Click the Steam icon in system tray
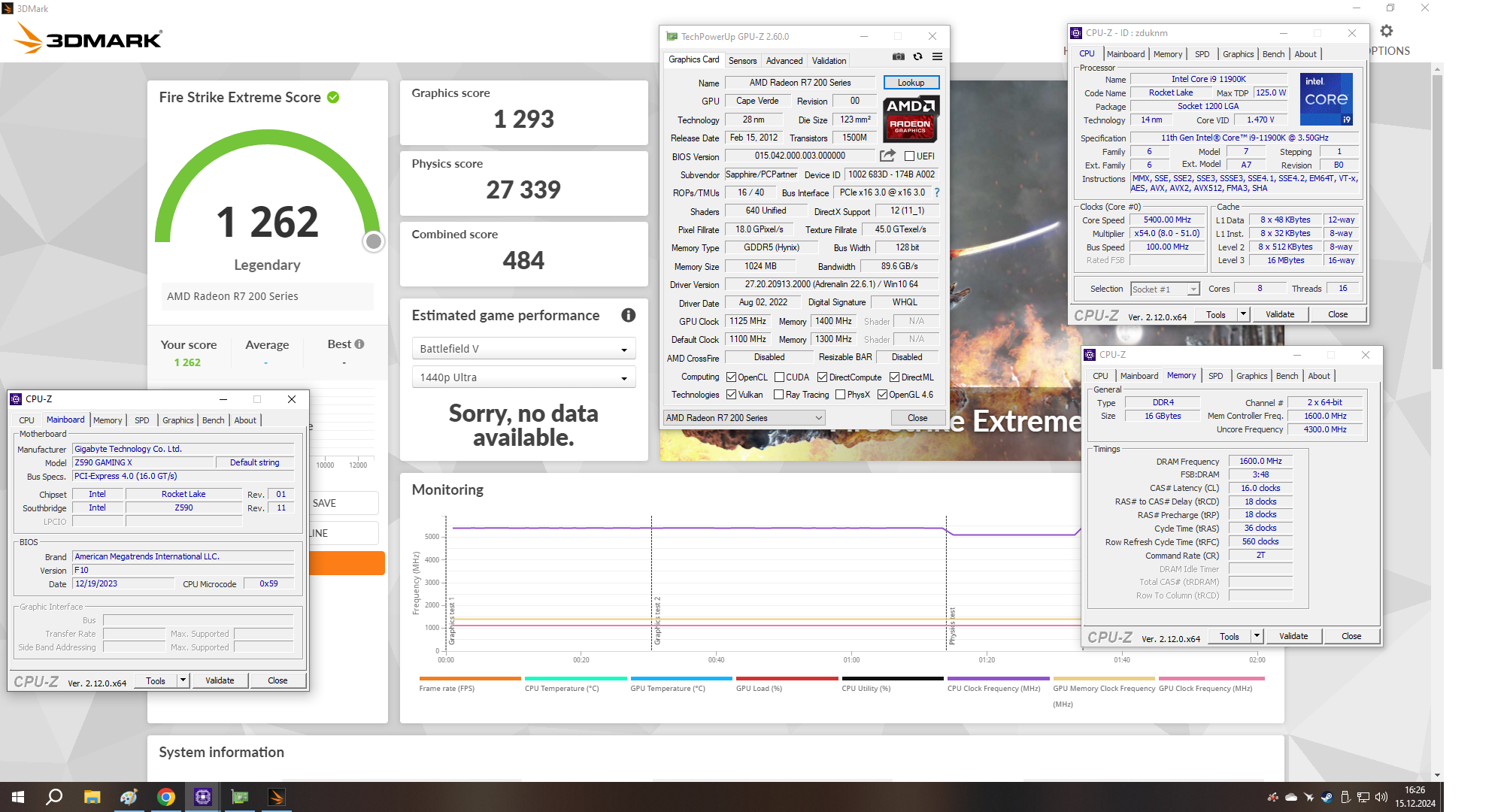Image resolution: width=1504 pixels, height=812 pixels. (x=1327, y=797)
